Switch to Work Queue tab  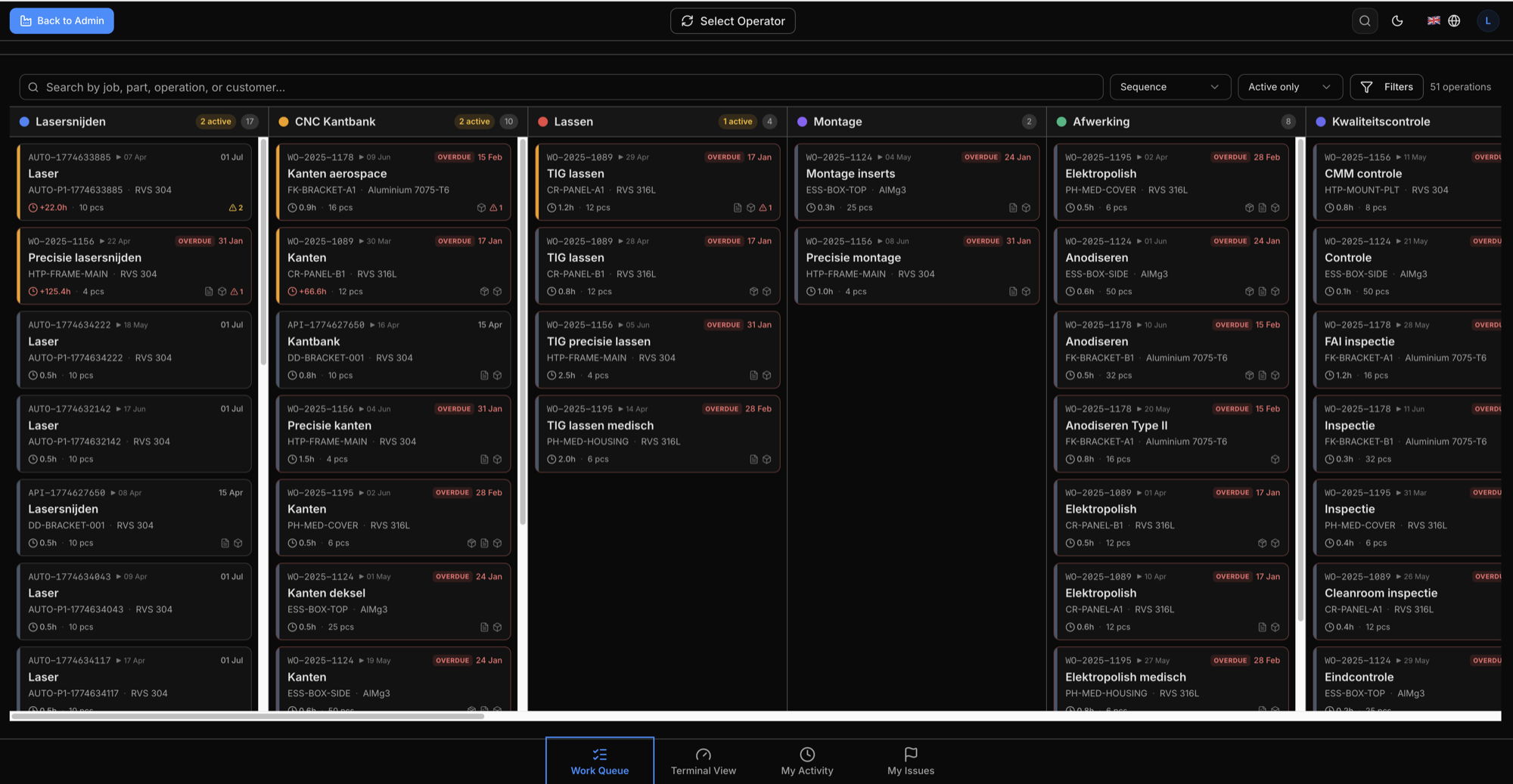click(x=600, y=761)
